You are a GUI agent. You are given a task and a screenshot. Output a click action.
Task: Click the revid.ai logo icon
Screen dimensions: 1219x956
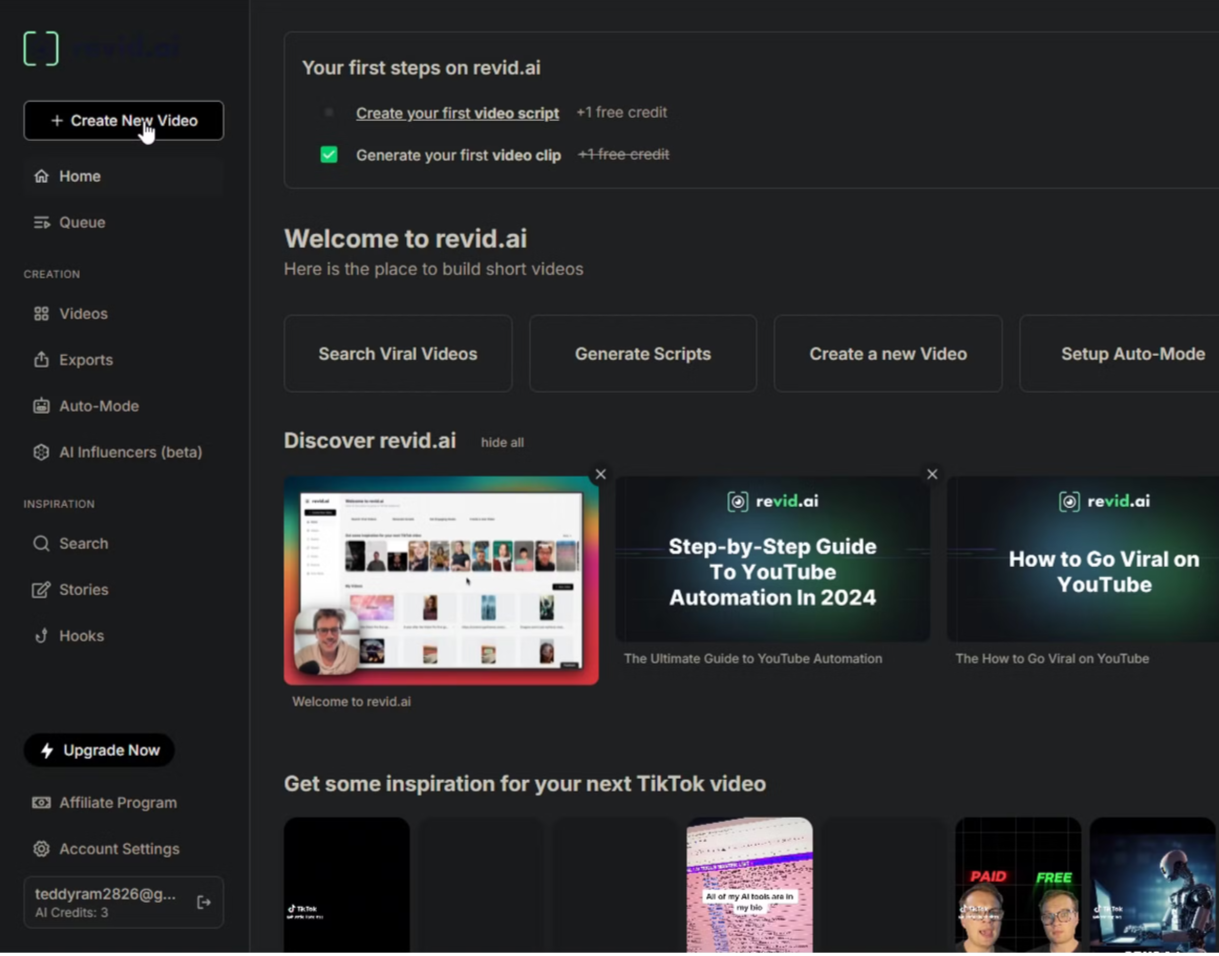(x=41, y=48)
